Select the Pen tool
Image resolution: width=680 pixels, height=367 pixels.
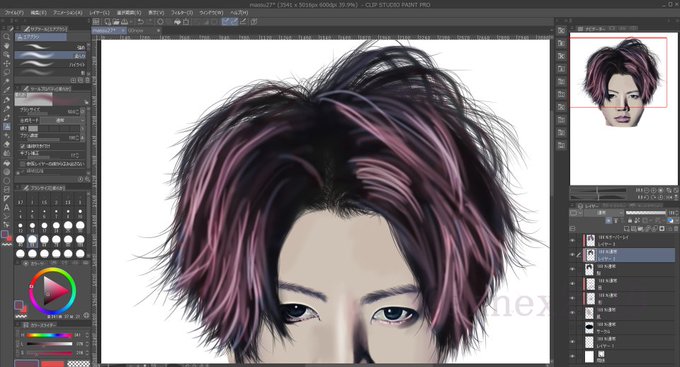(7, 100)
